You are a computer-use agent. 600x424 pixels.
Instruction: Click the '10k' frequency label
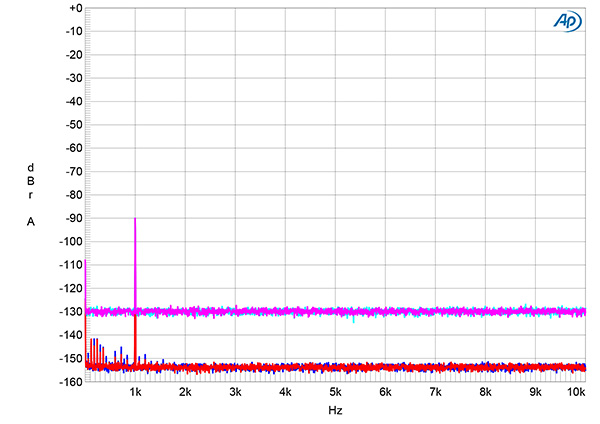(x=576, y=392)
